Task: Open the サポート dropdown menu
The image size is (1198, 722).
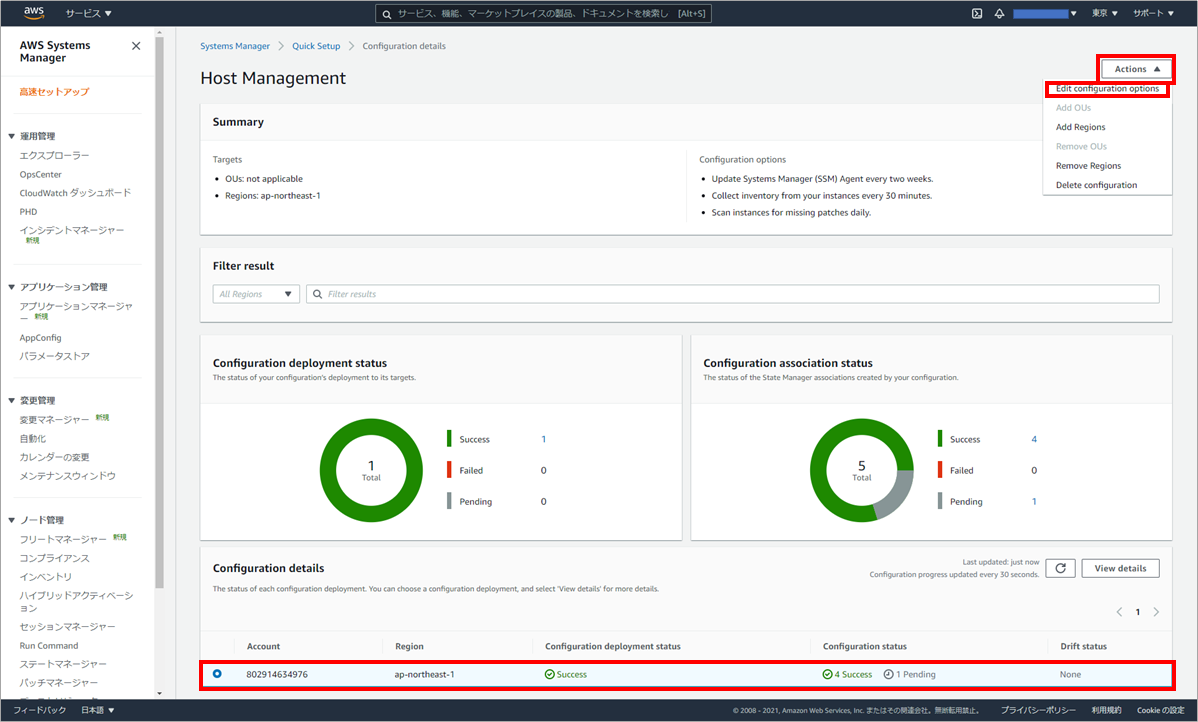Action: tap(1154, 13)
